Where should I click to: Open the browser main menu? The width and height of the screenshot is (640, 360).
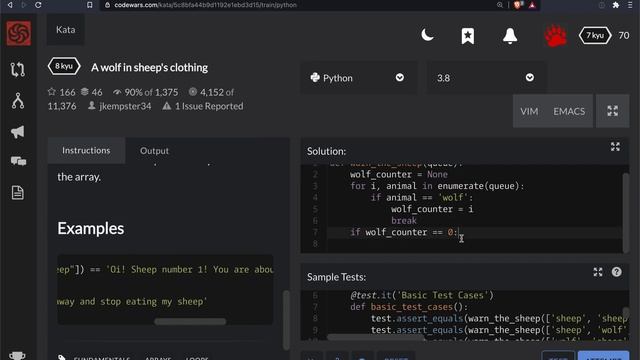click(630, 5)
